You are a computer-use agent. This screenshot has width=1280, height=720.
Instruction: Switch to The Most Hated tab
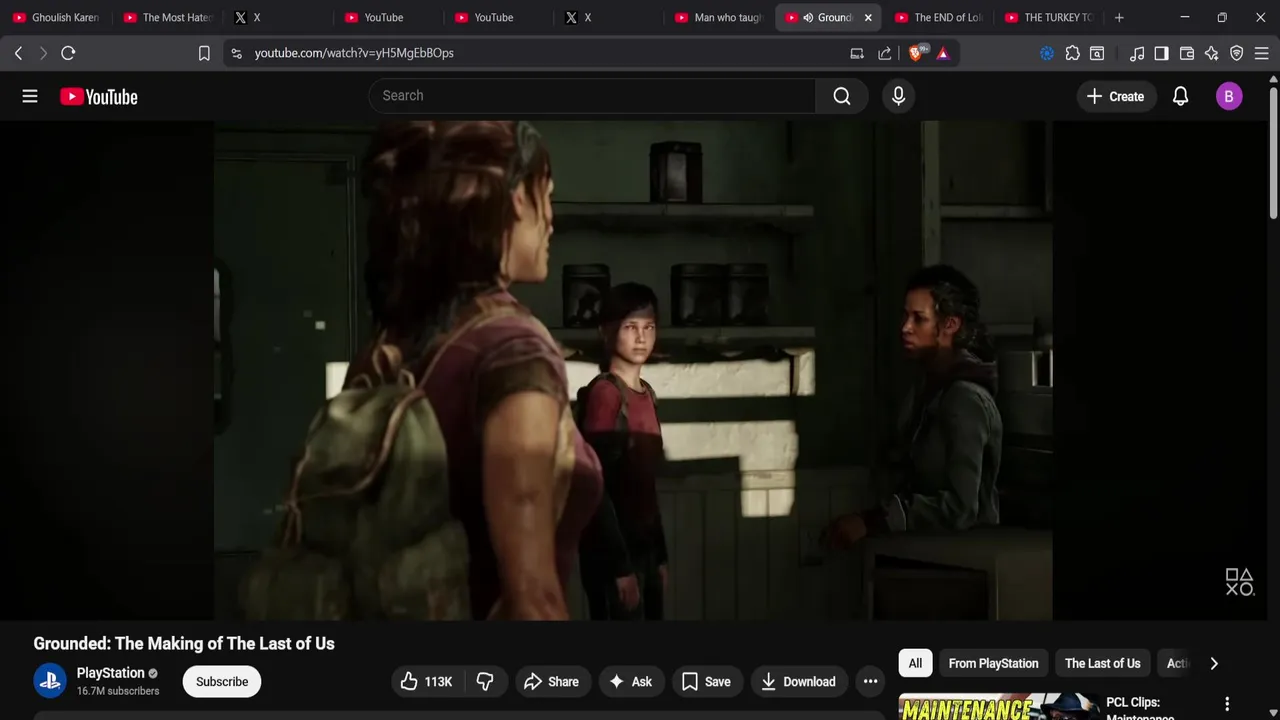pos(167,17)
